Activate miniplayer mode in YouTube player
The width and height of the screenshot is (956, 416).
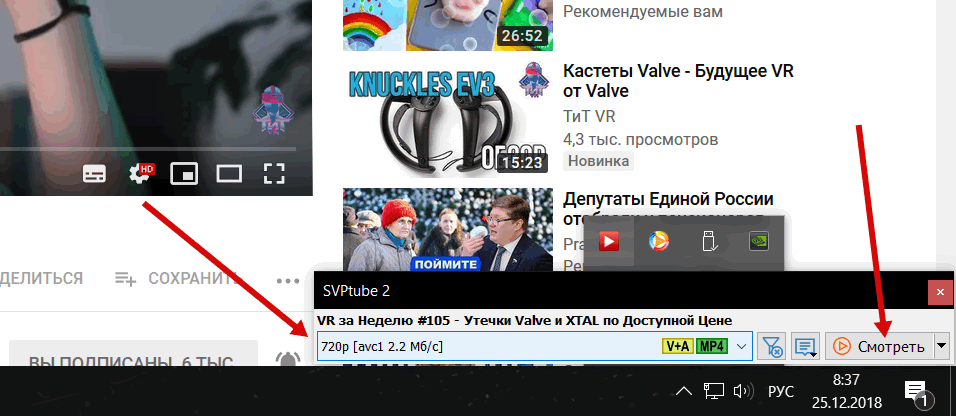pos(184,174)
